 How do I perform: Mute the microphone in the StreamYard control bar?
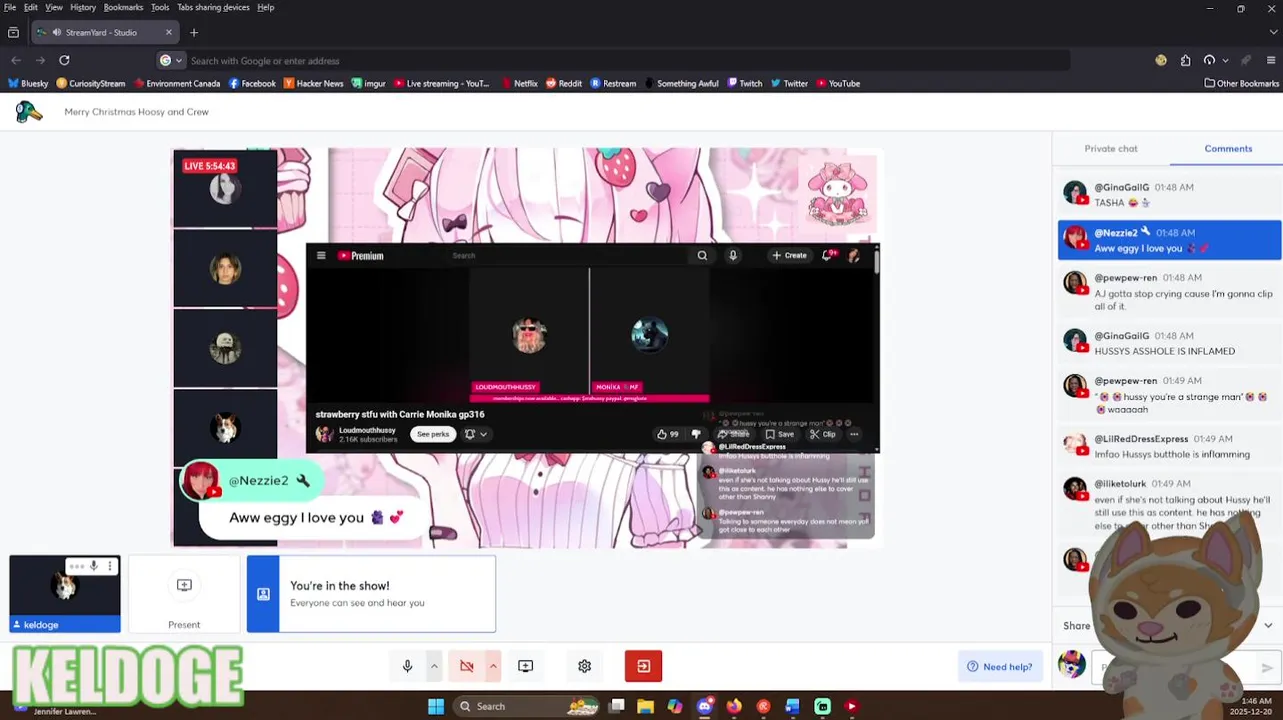407,666
